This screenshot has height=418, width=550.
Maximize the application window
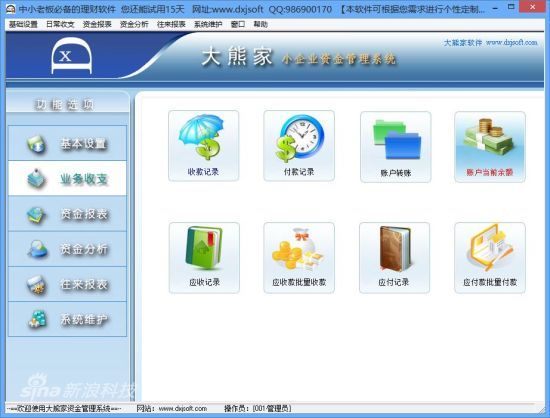click(x=511, y=7)
